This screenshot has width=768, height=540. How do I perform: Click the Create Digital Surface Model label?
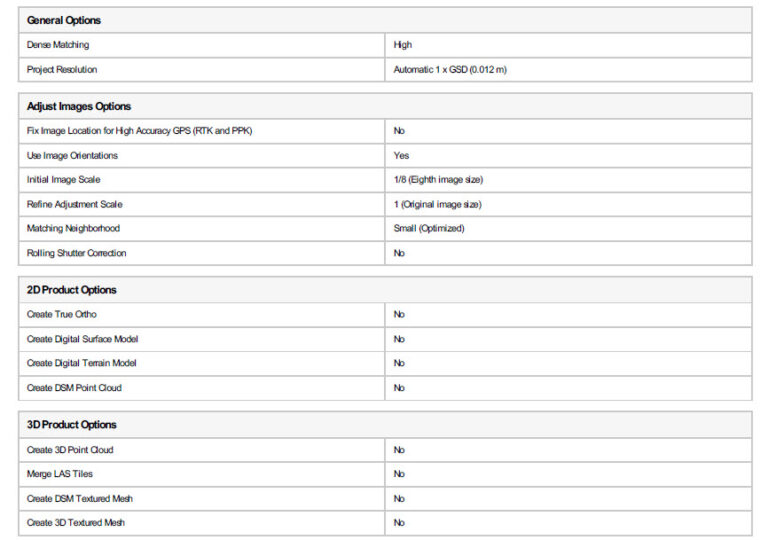83,339
